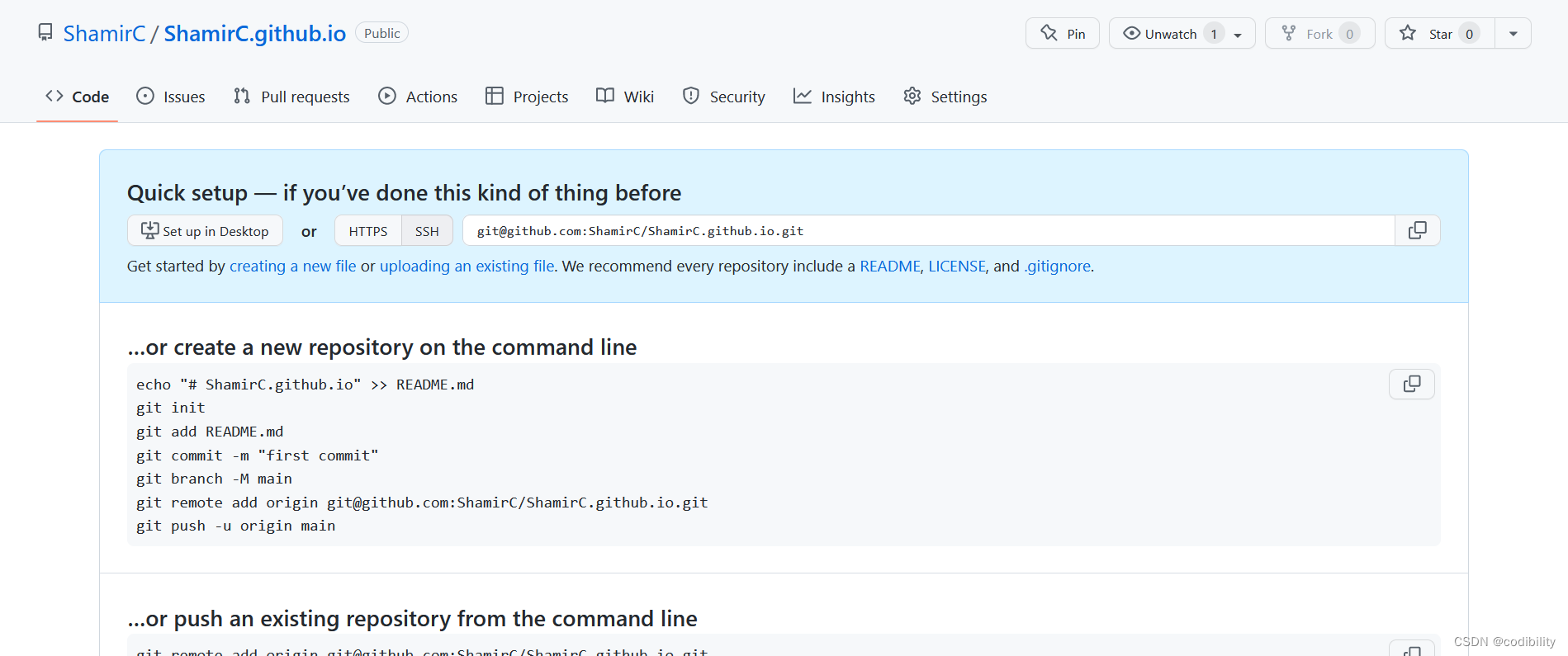The image size is (1568, 656).
Task: Follow the creating a new file link
Action: click(293, 266)
